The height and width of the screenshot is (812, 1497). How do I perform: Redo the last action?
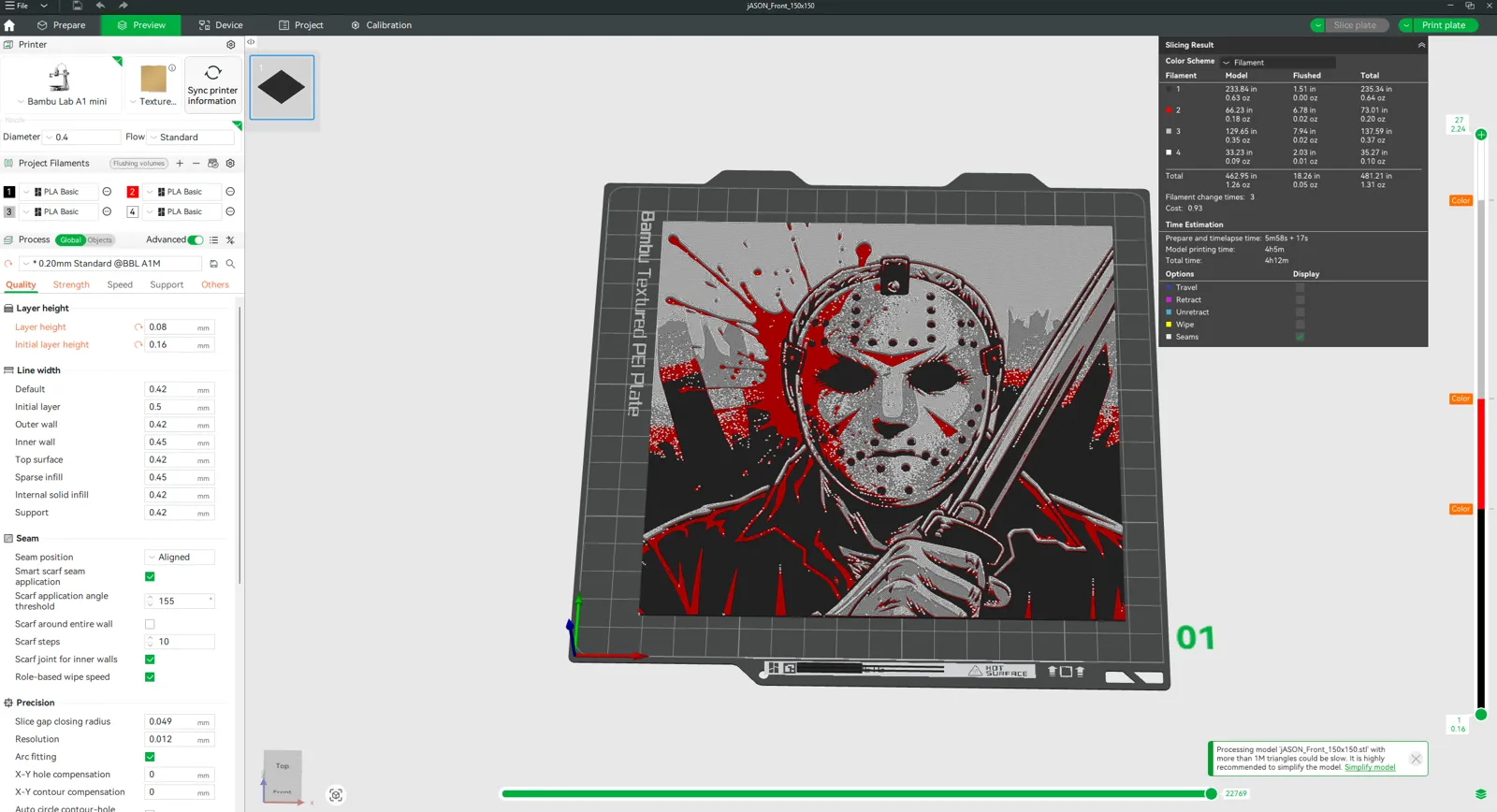[x=123, y=6]
